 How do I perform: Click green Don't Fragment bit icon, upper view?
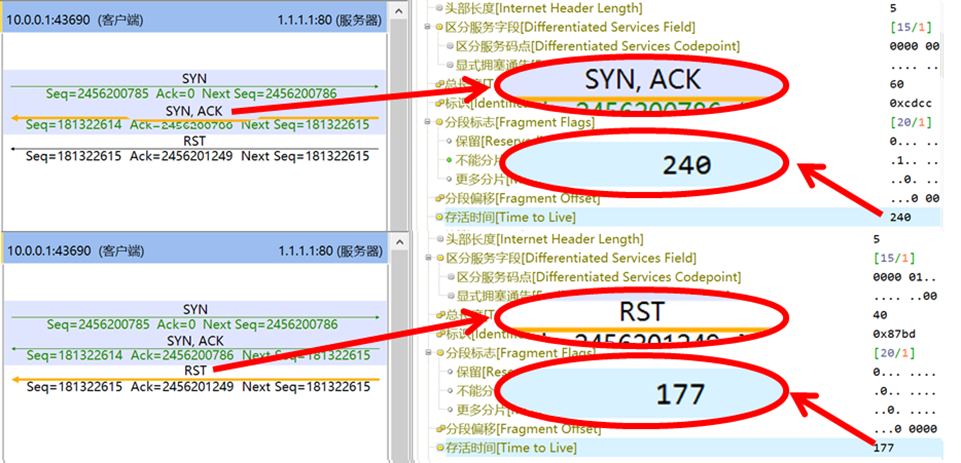pos(449,161)
